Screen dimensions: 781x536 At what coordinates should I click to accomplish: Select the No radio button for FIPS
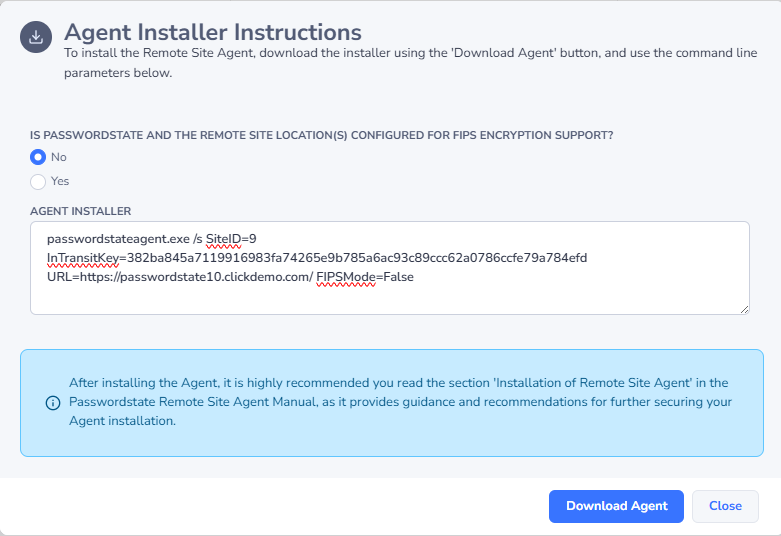coord(38,157)
